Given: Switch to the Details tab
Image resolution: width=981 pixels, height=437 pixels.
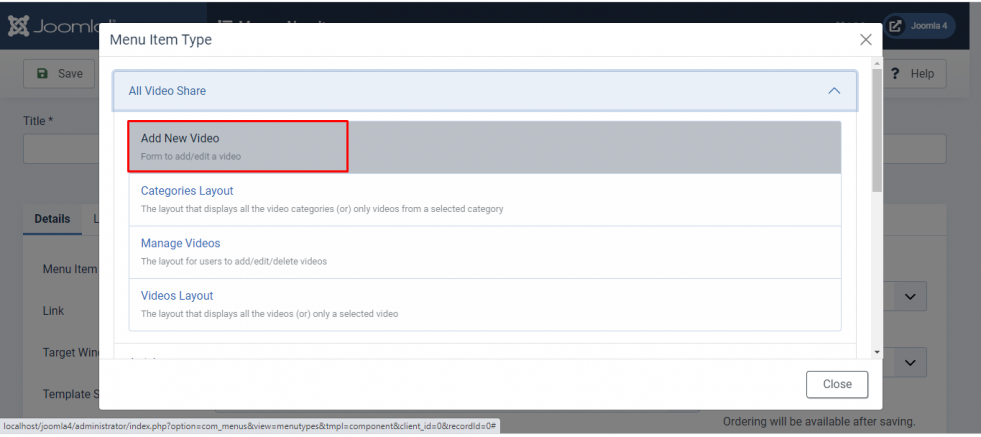Looking at the screenshot, I should pyautogui.click(x=52, y=219).
